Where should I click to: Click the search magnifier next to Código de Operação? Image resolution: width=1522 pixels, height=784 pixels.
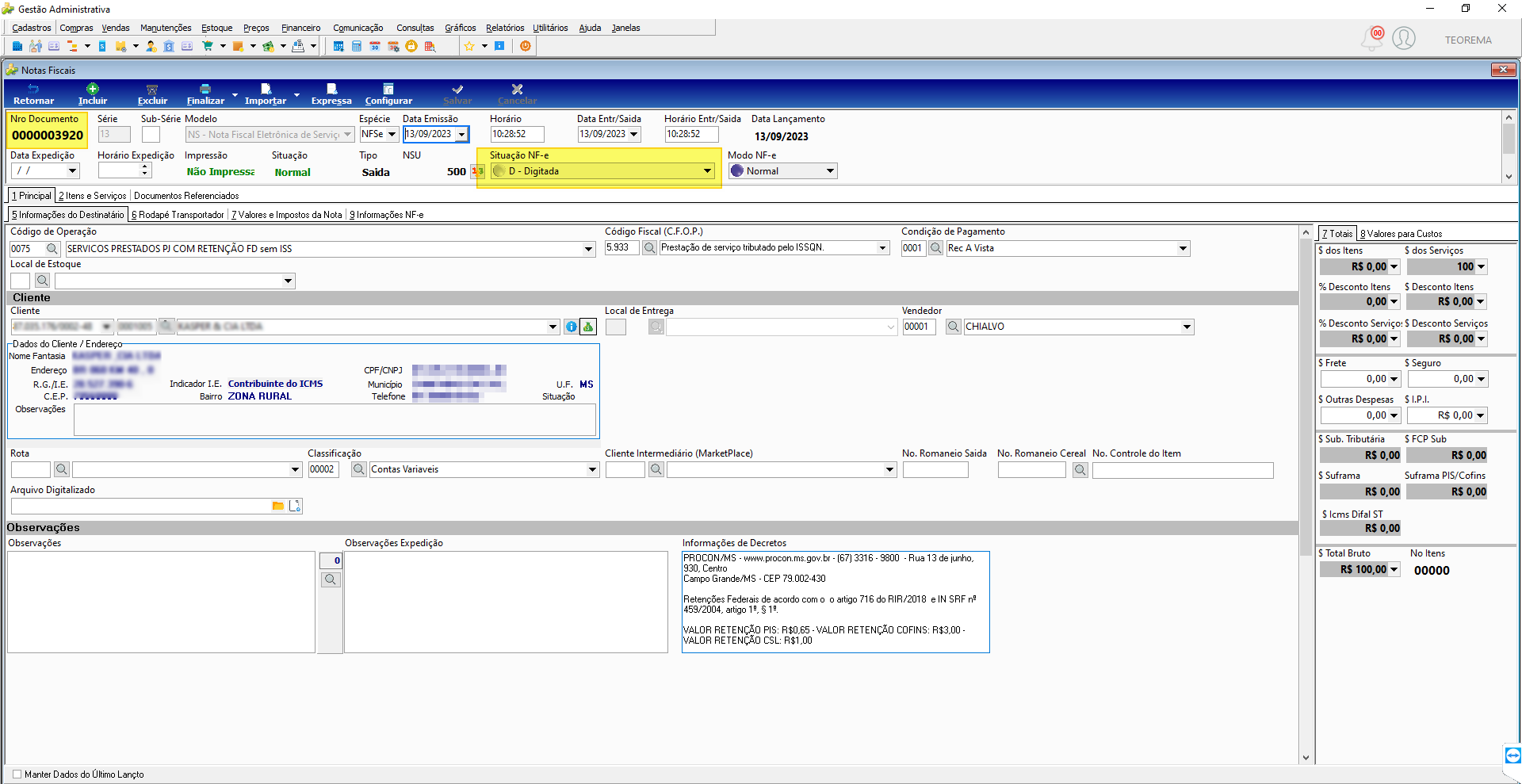tap(52, 249)
